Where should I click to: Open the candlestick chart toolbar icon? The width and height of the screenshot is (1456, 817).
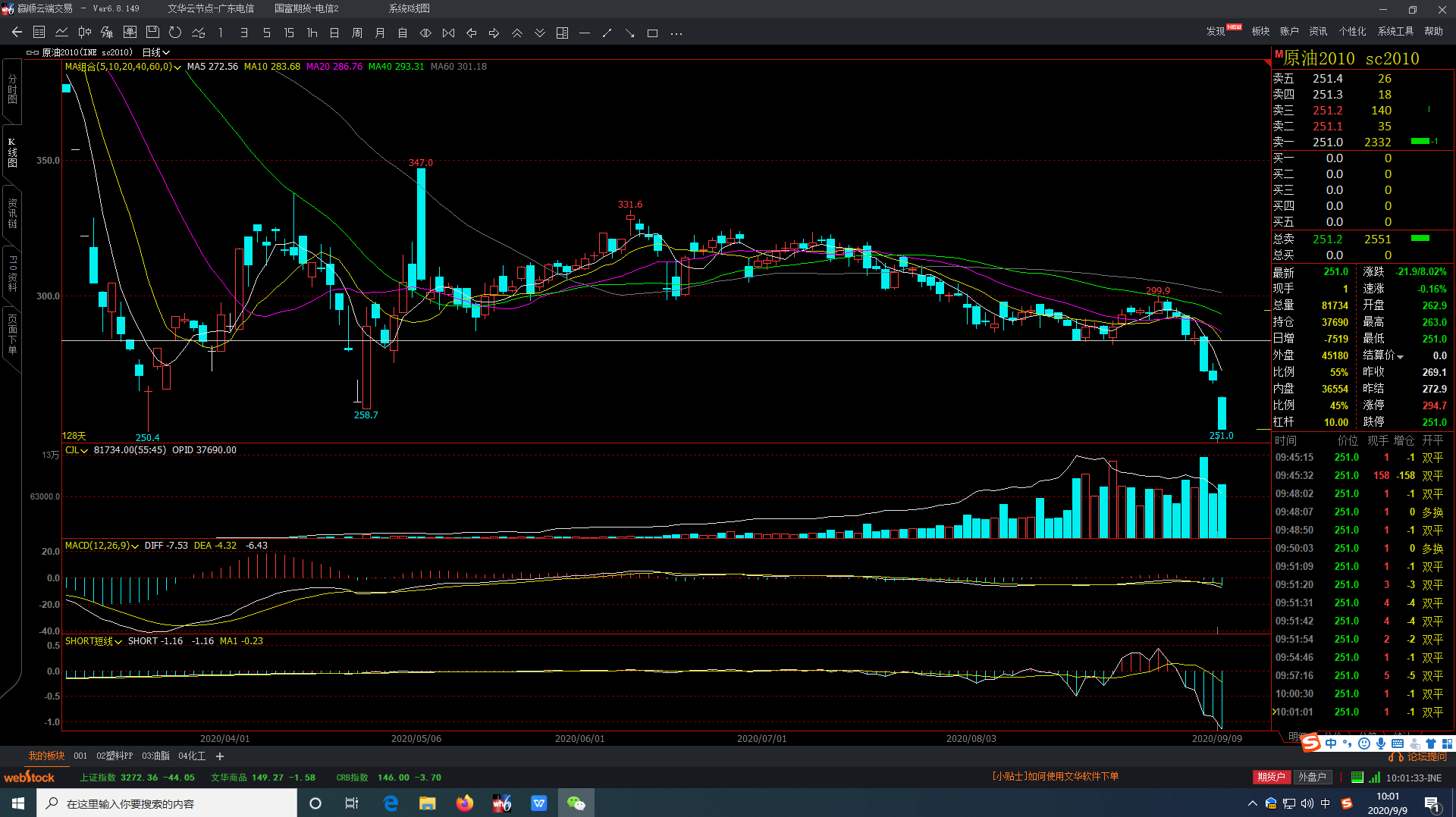[85, 33]
